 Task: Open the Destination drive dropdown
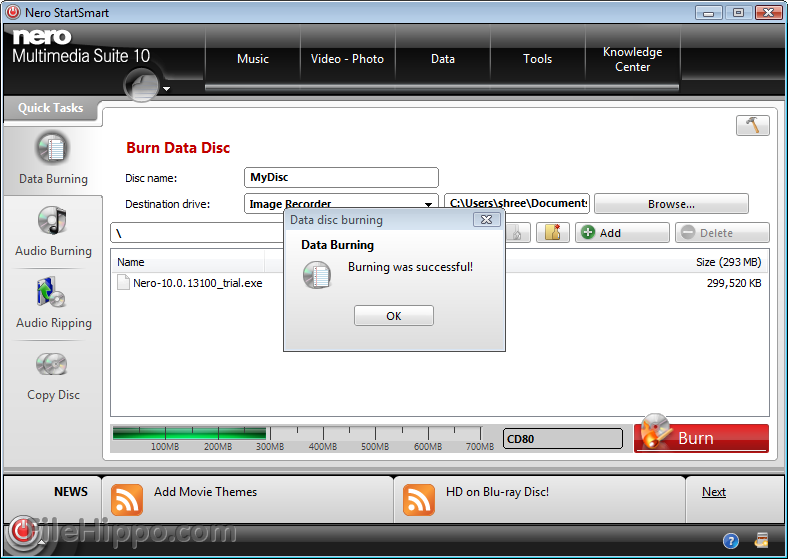pos(341,204)
